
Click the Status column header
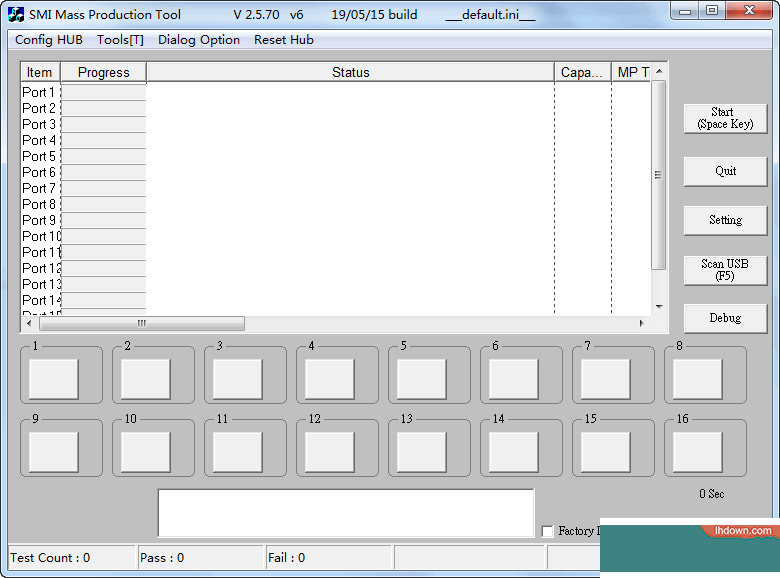(351, 72)
